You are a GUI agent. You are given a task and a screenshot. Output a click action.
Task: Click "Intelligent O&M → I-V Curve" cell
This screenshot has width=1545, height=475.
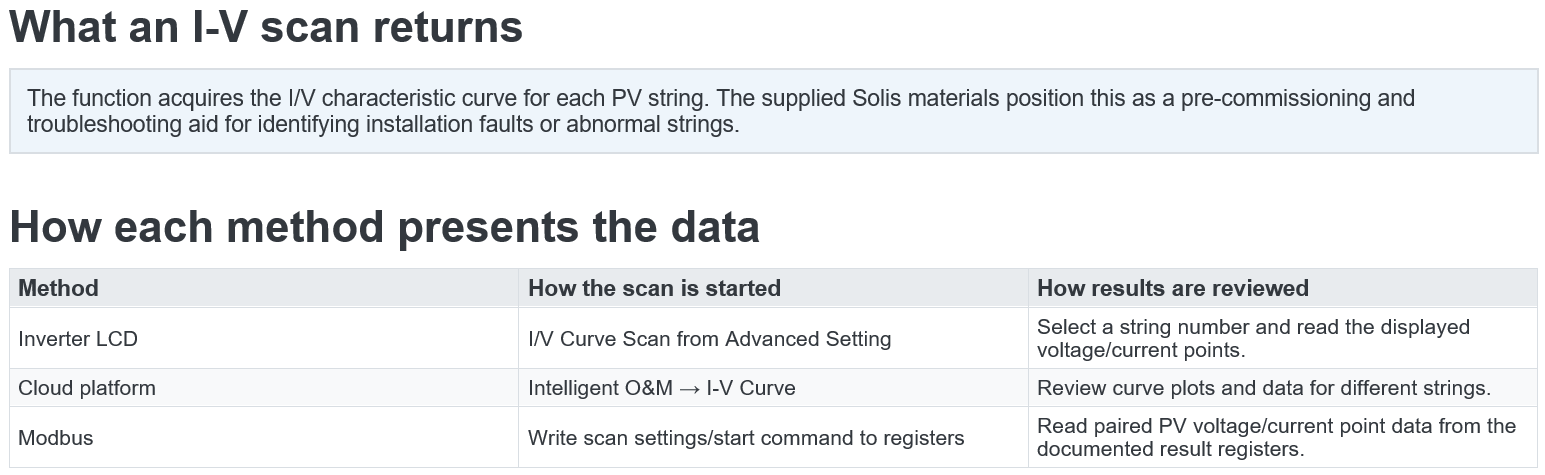(773, 387)
